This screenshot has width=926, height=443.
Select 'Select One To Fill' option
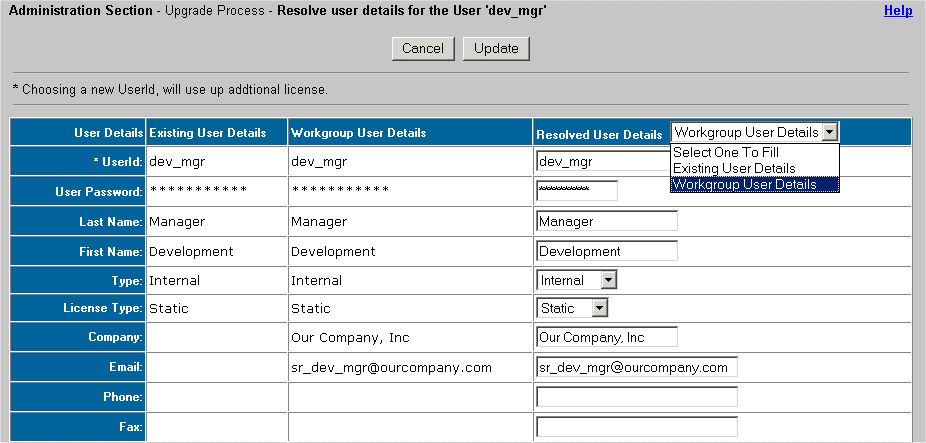coord(726,152)
